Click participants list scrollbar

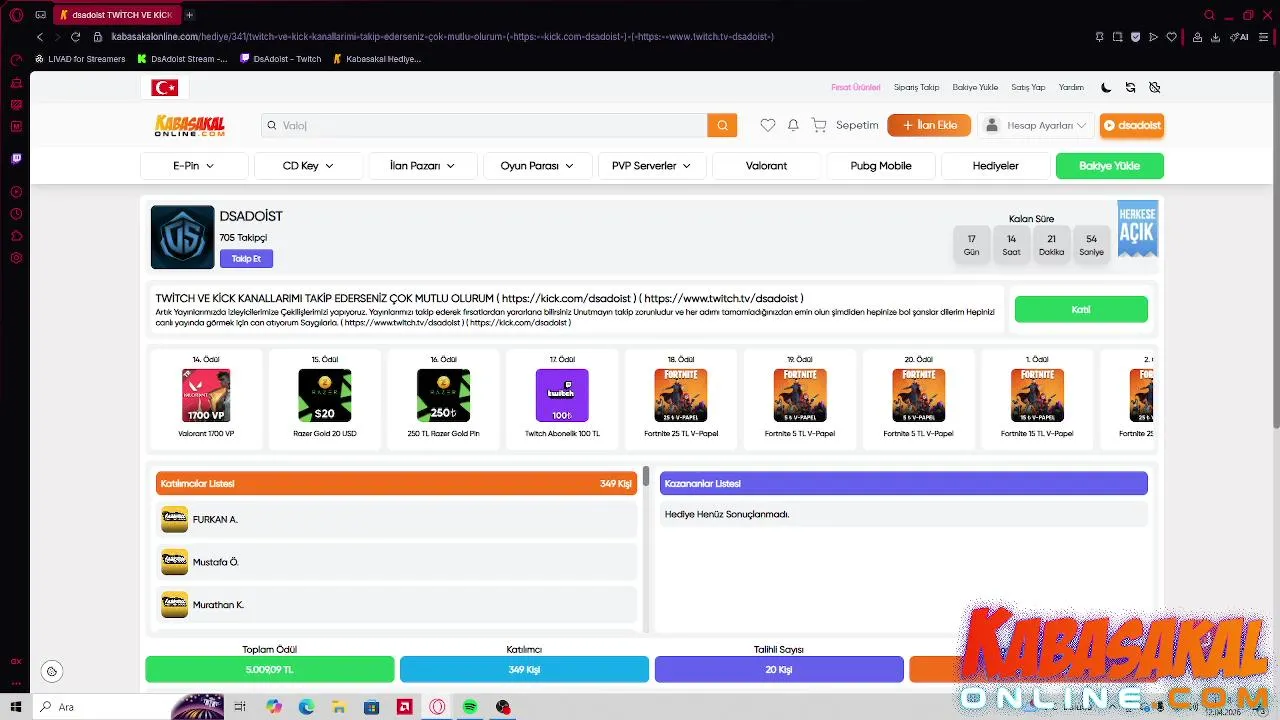pyautogui.click(x=647, y=476)
